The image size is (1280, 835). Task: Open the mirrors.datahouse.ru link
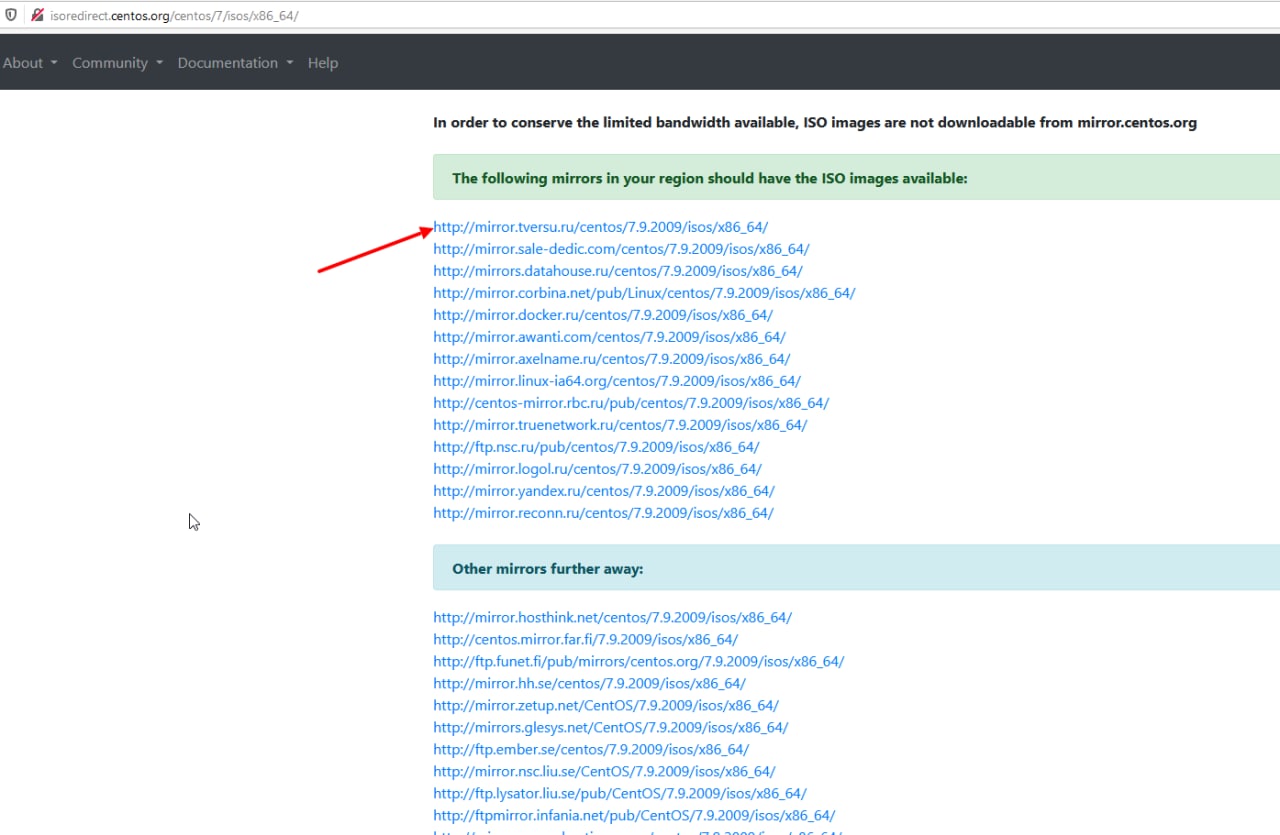(617, 271)
